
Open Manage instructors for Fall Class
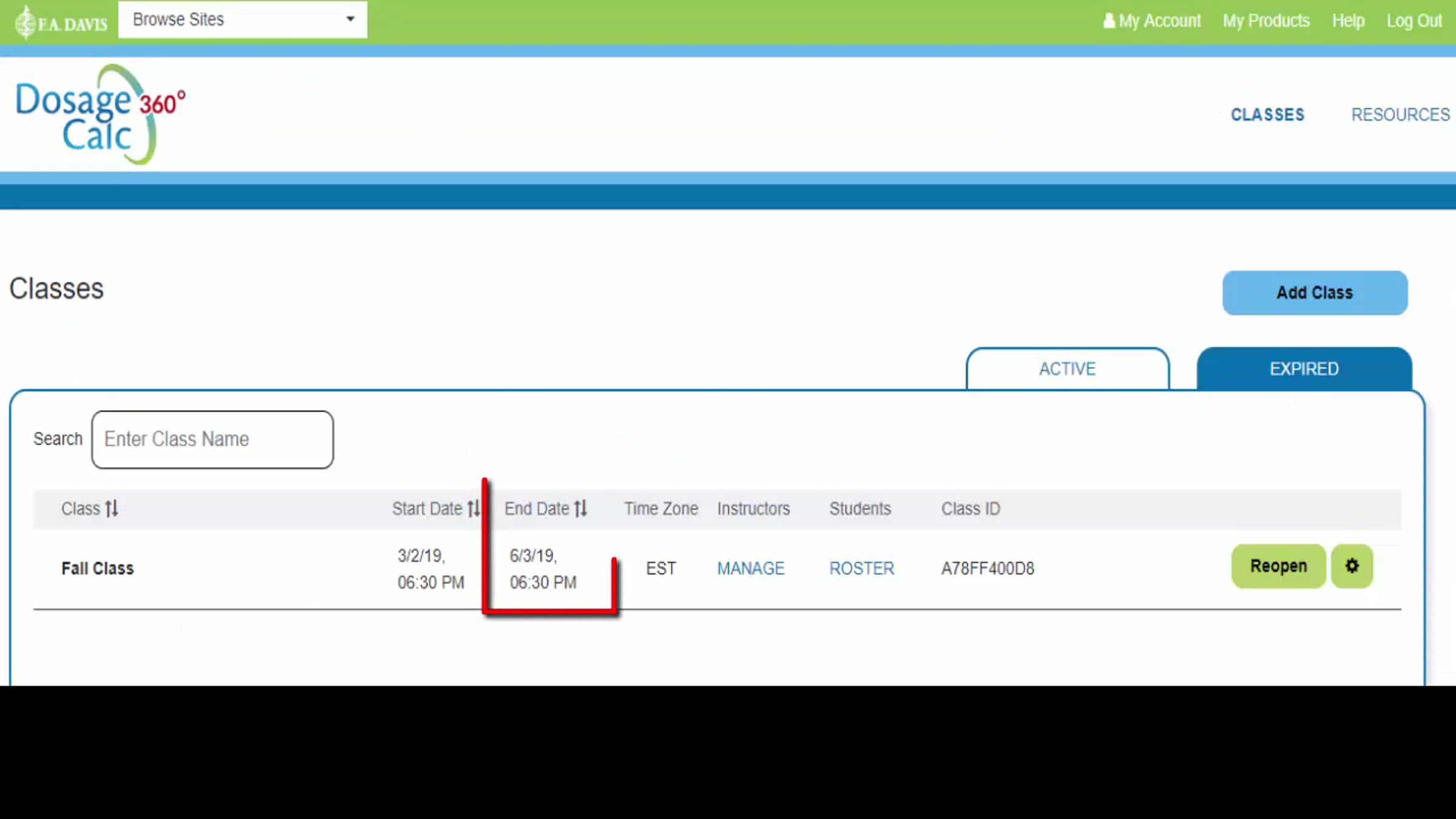pos(750,568)
